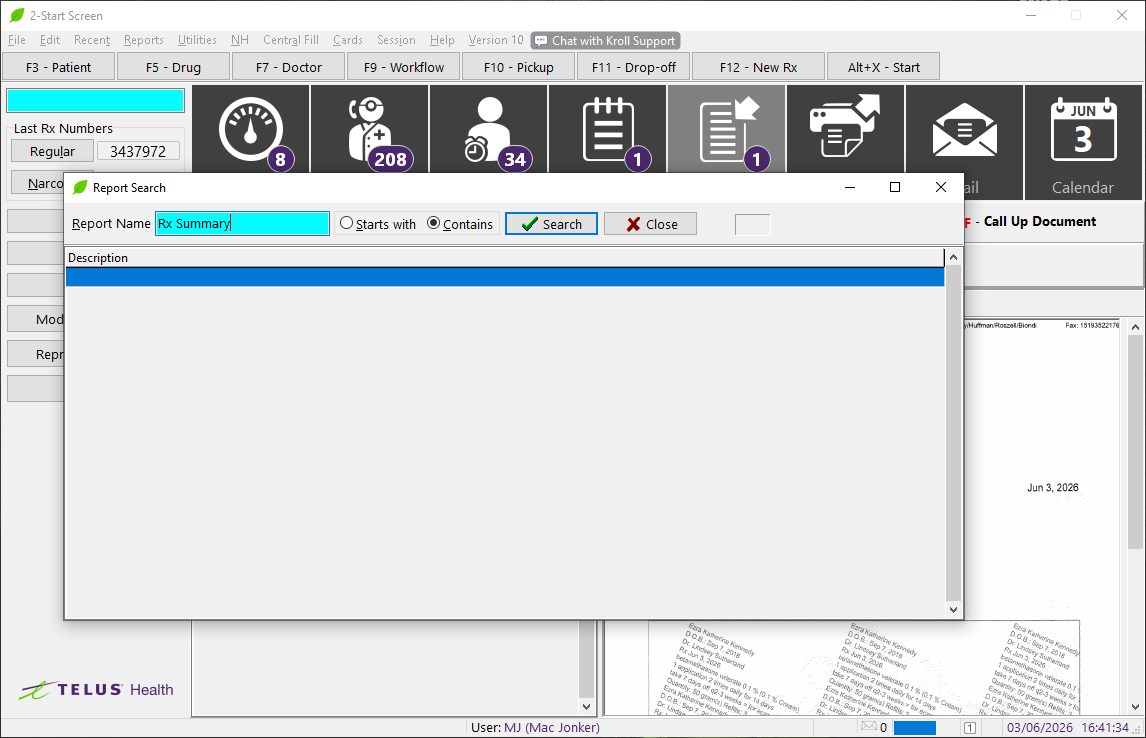
Task: Open the Central Fill menu
Action: (x=291, y=40)
